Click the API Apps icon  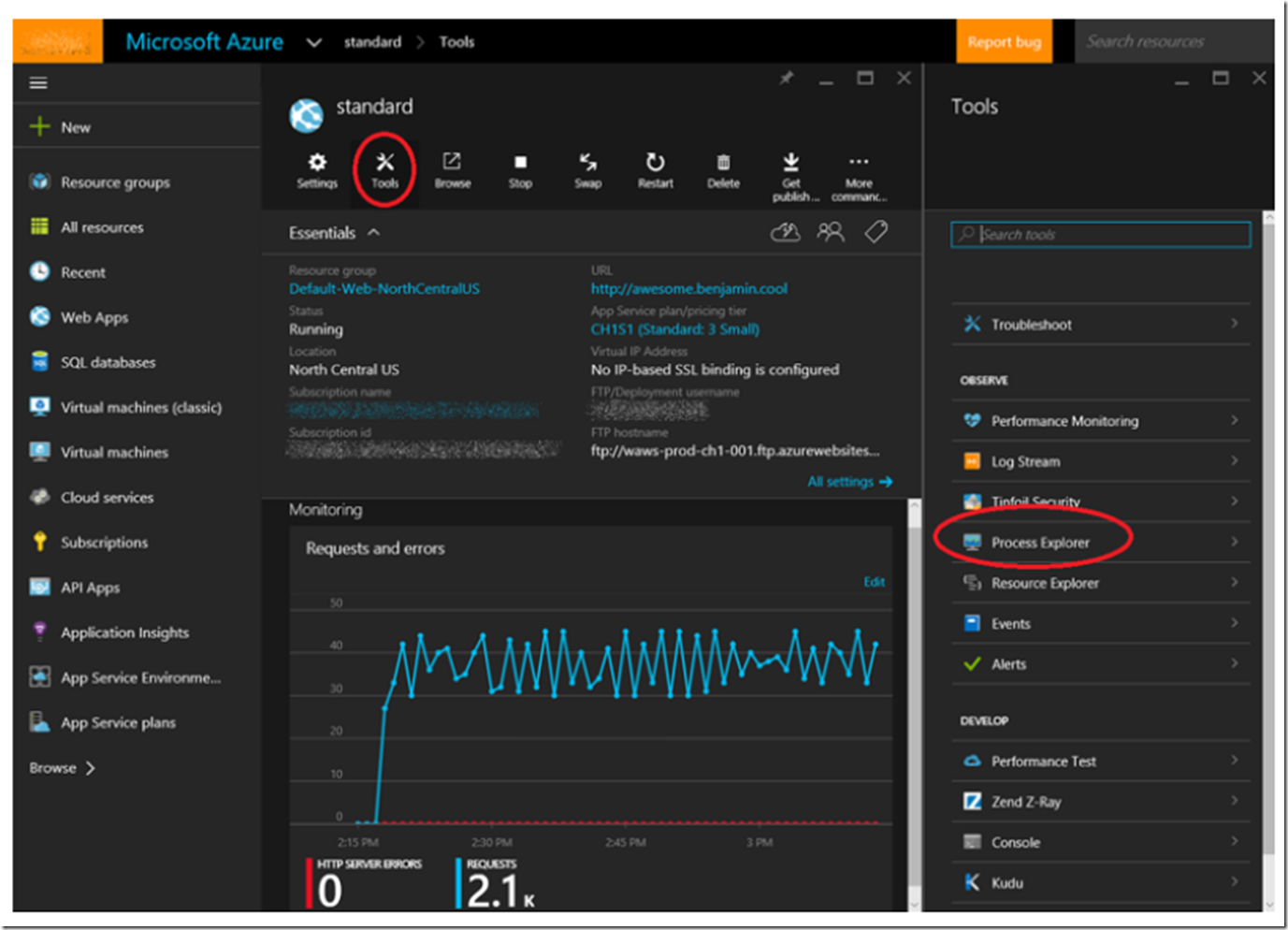click(39, 587)
